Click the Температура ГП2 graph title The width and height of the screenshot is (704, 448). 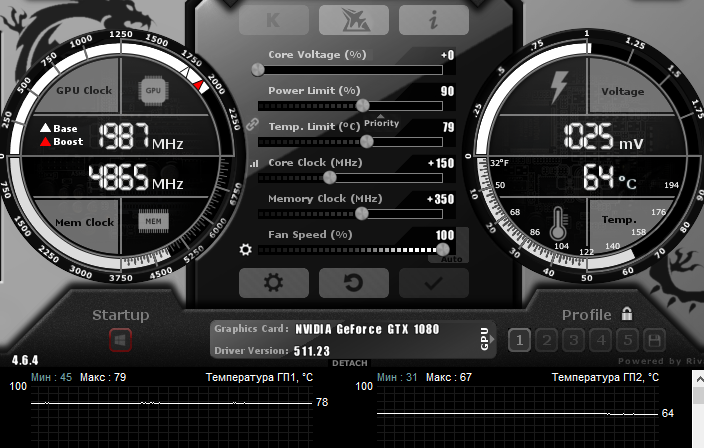click(x=605, y=377)
